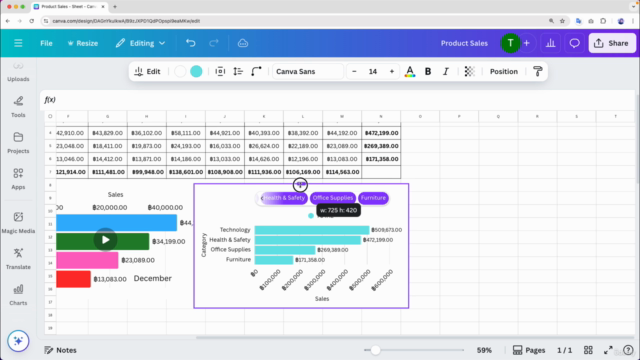Add a collaborator with plus icon
Viewport: 640px width, 360px height.
[527, 43]
